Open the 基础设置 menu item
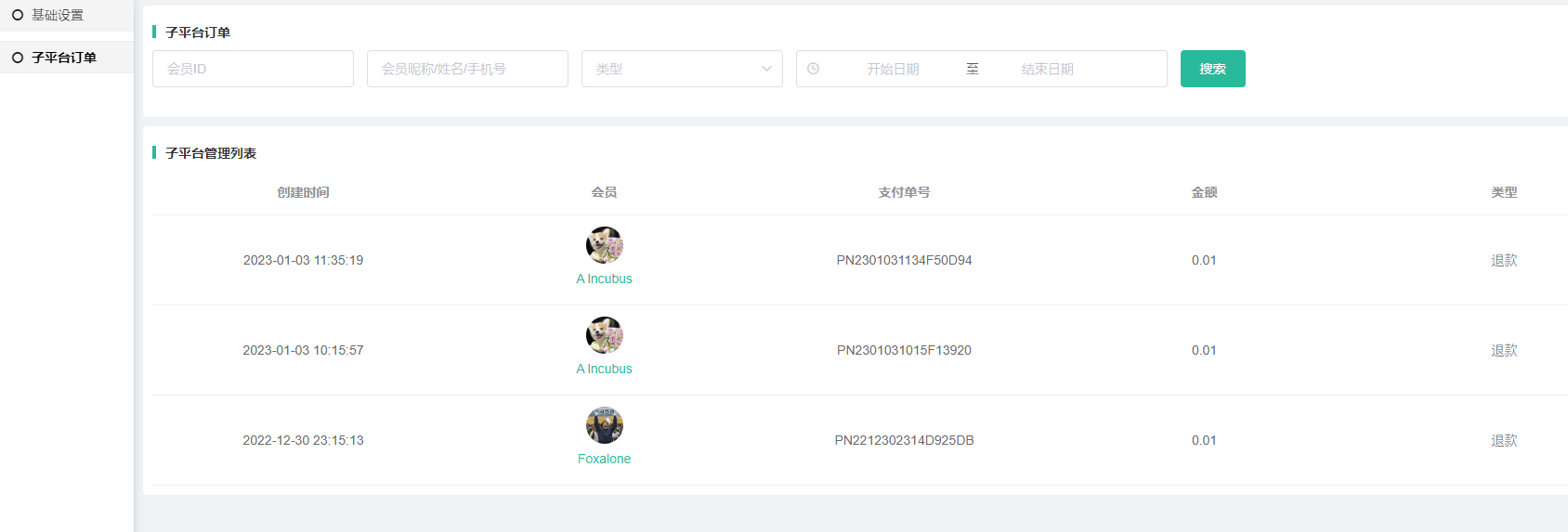Screen dimensions: 1568x532 click(58, 15)
